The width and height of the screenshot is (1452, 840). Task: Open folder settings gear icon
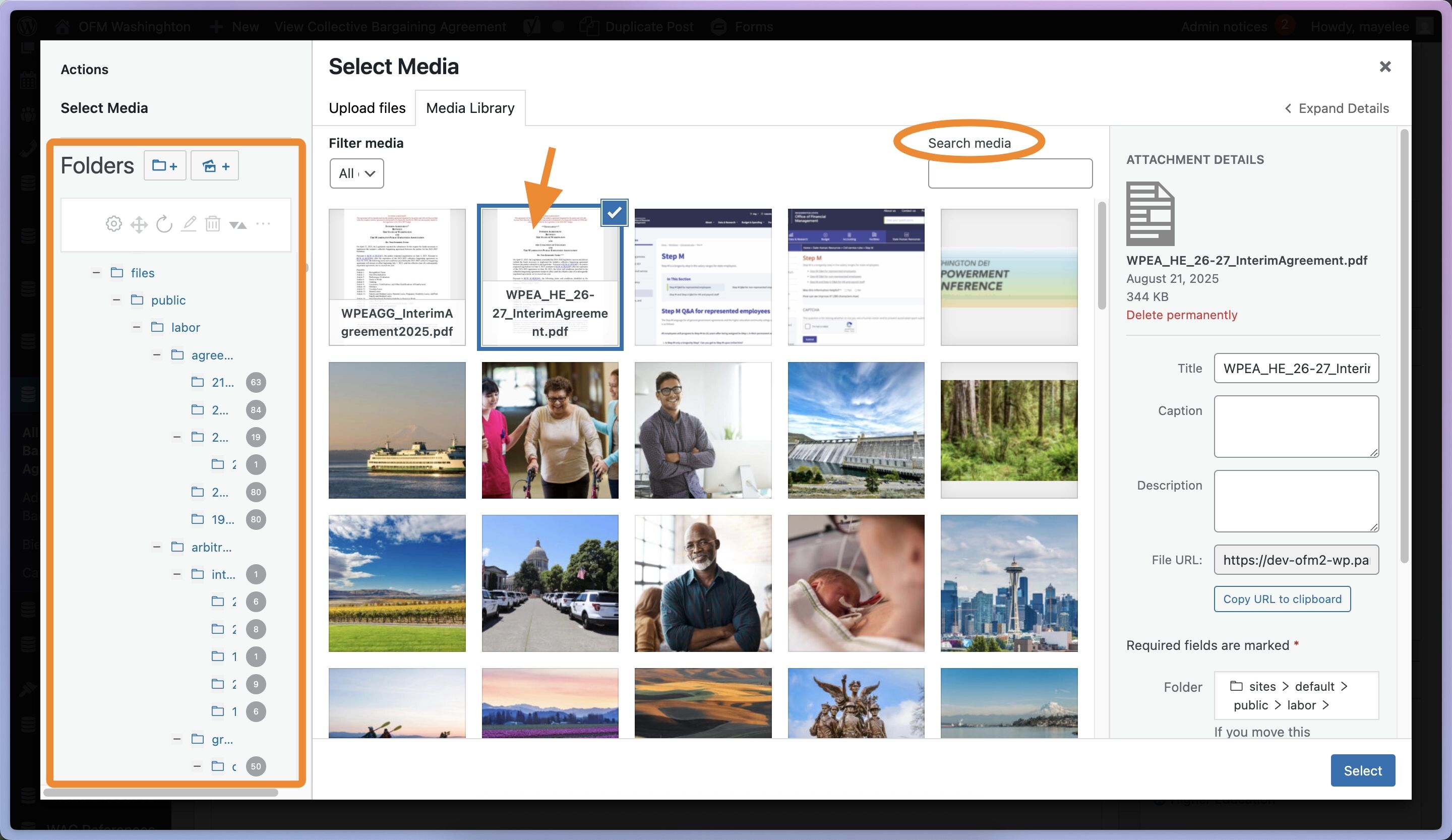(x=113, y=223)
